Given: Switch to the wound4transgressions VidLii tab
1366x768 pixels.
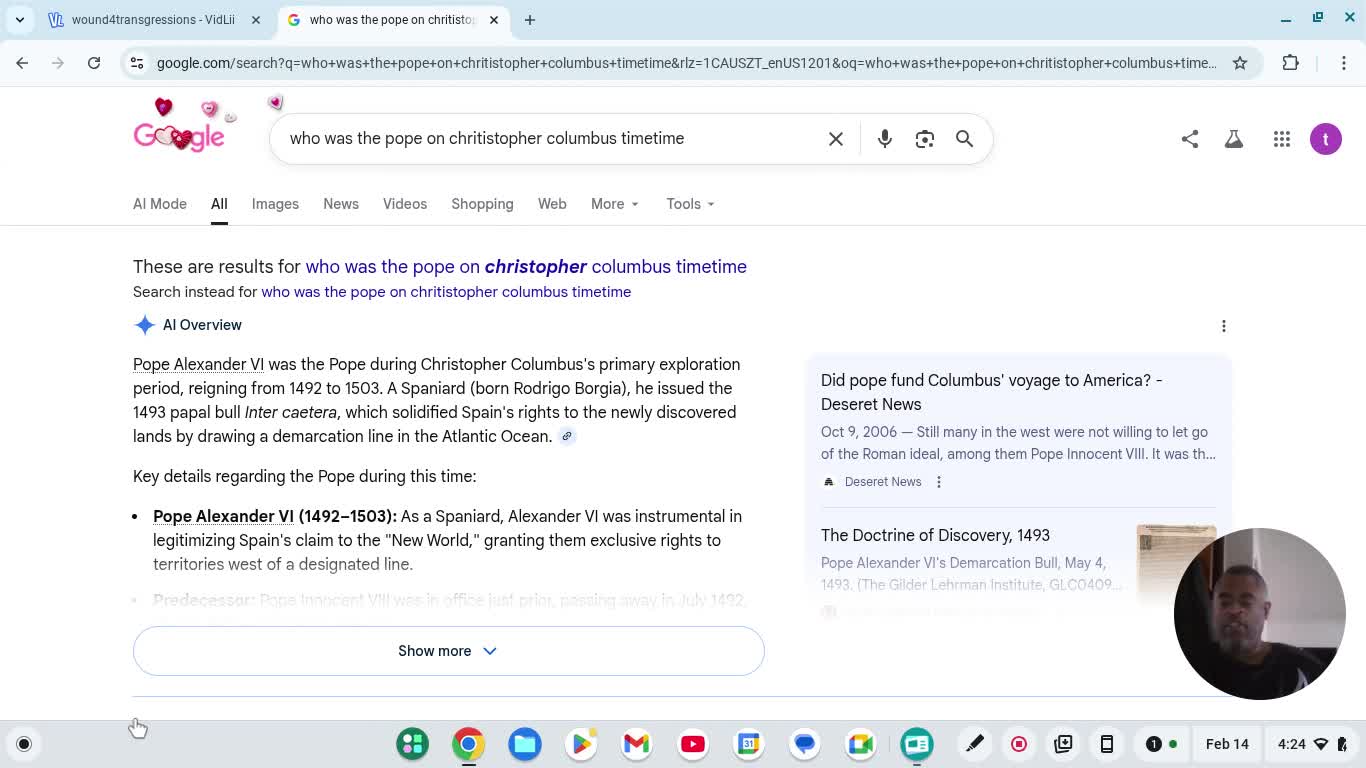Looking at the screenshot, I should [x=155, y=20].
